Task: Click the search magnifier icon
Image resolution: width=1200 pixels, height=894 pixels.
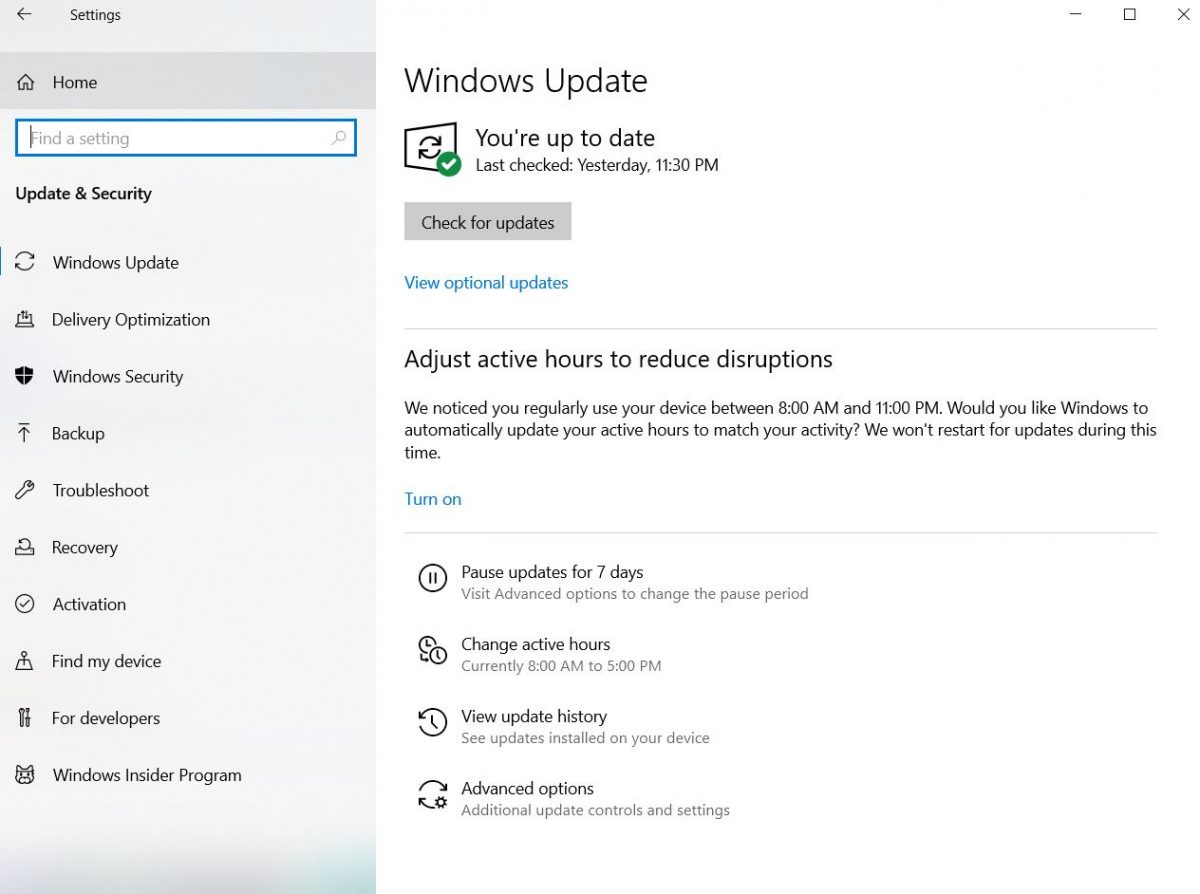Action: (x=339, y=138)
